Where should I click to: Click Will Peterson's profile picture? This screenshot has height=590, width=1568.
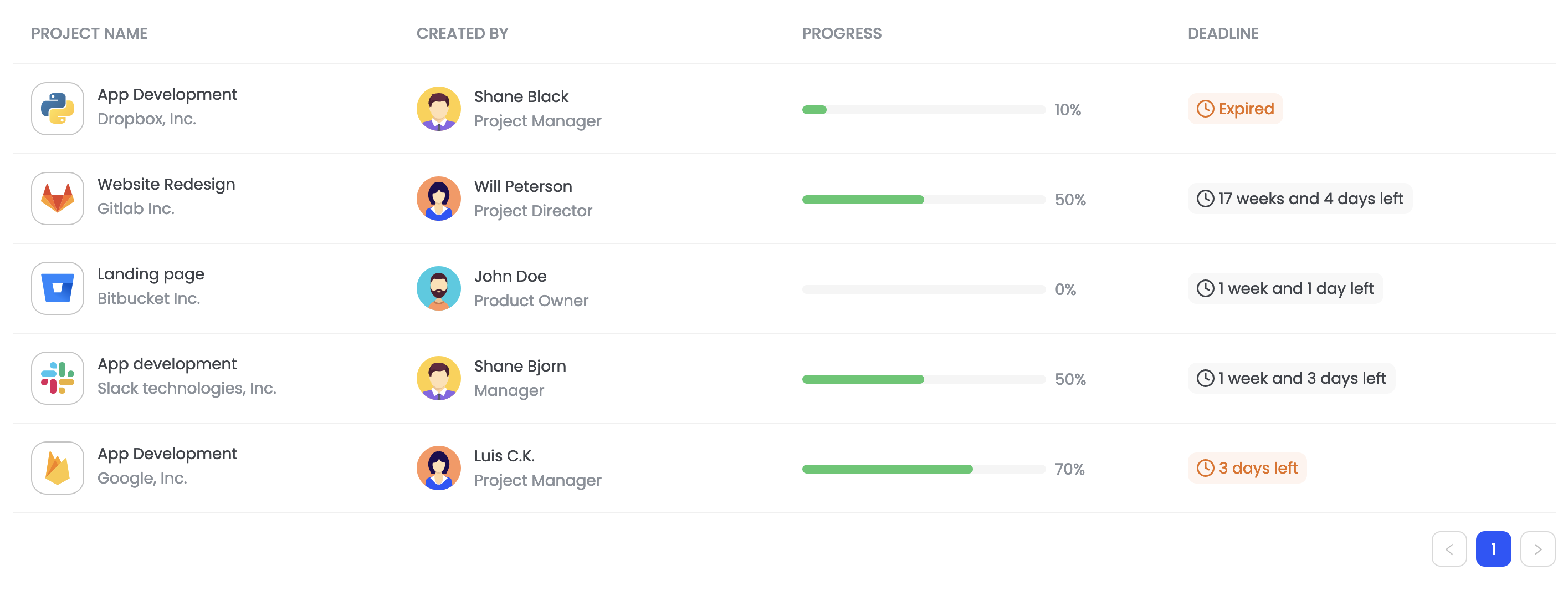click(438, 198)
